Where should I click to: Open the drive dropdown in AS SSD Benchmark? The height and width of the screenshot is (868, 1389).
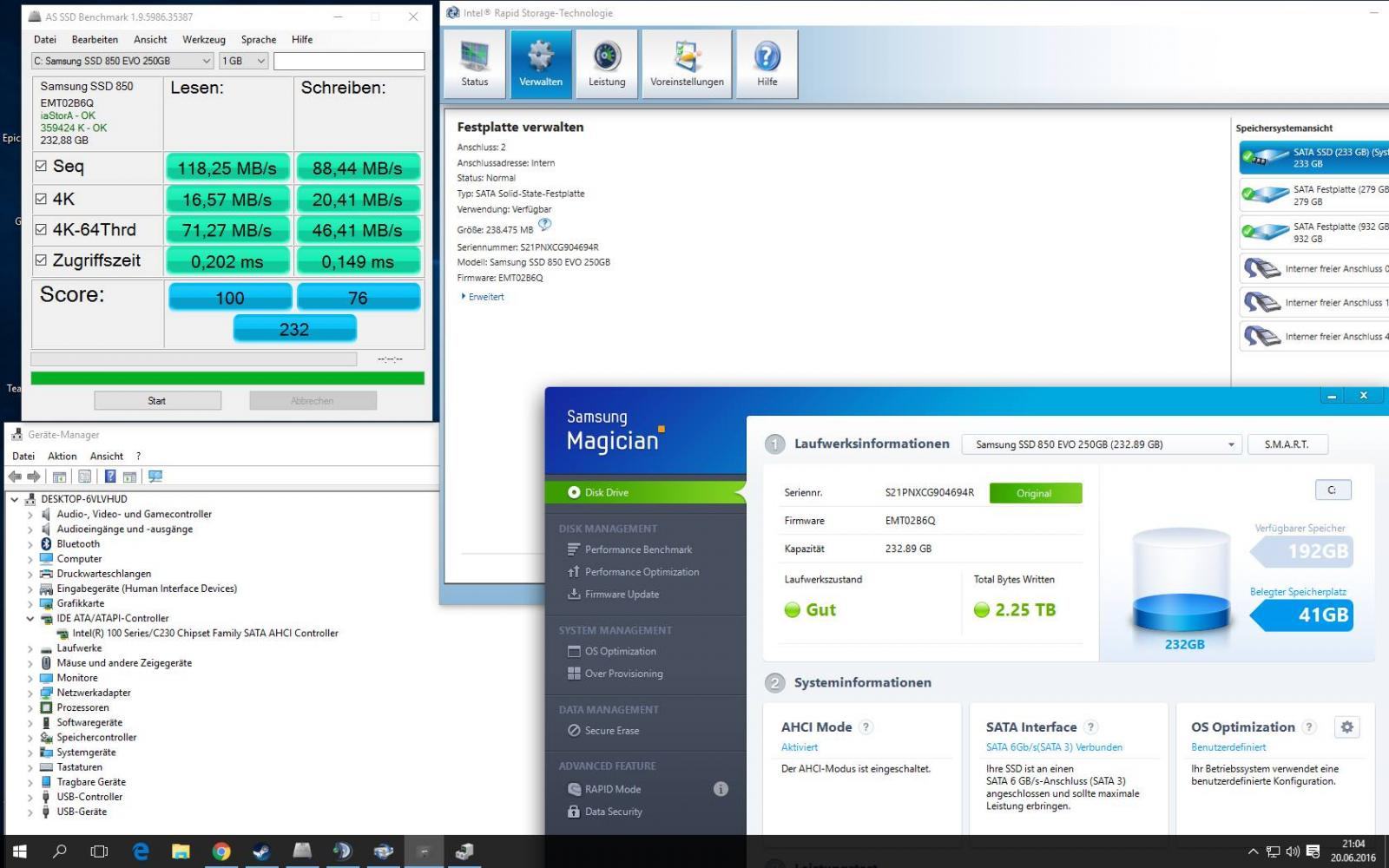click(122, 61)
